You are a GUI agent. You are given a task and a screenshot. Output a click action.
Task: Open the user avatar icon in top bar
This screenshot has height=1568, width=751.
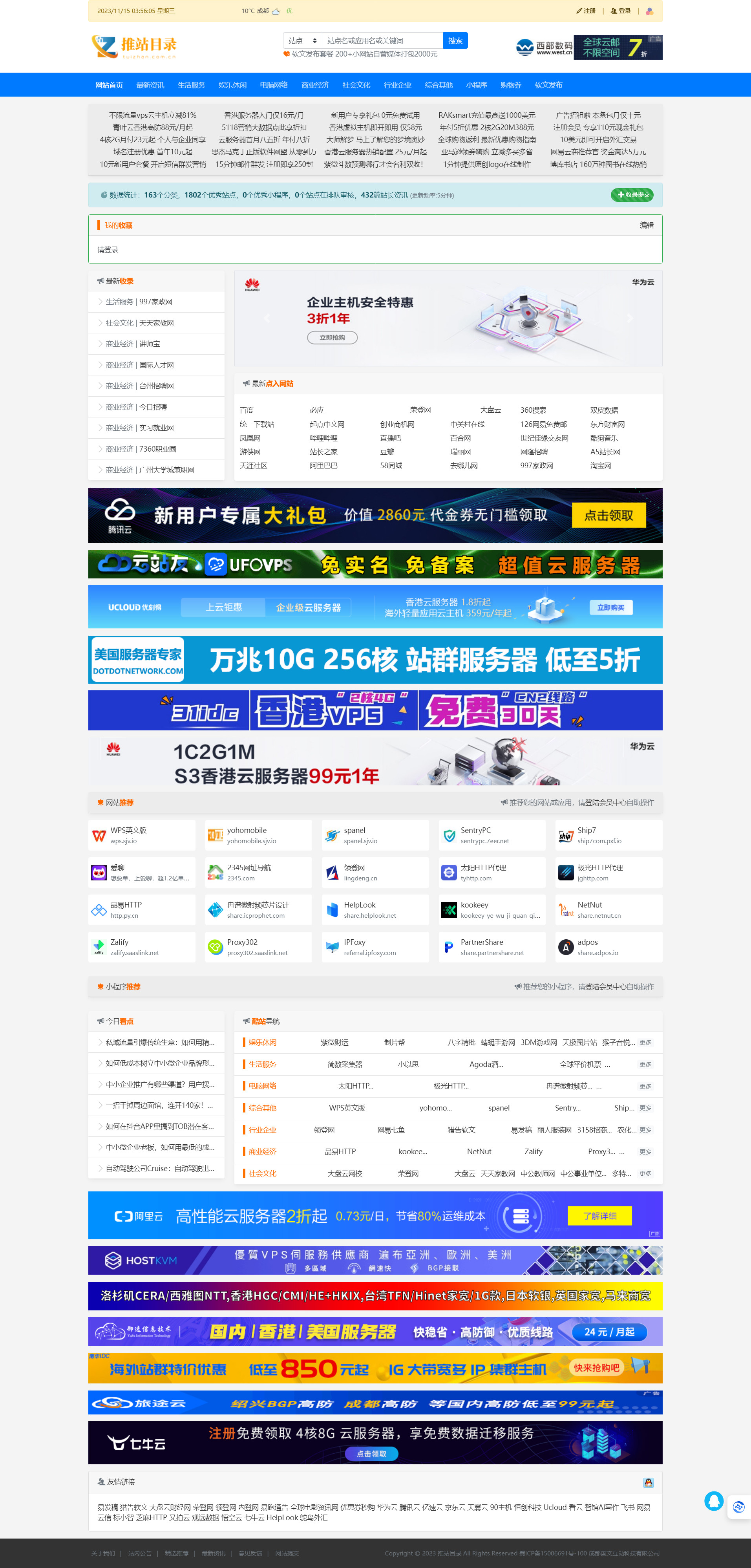pos(649,11)
